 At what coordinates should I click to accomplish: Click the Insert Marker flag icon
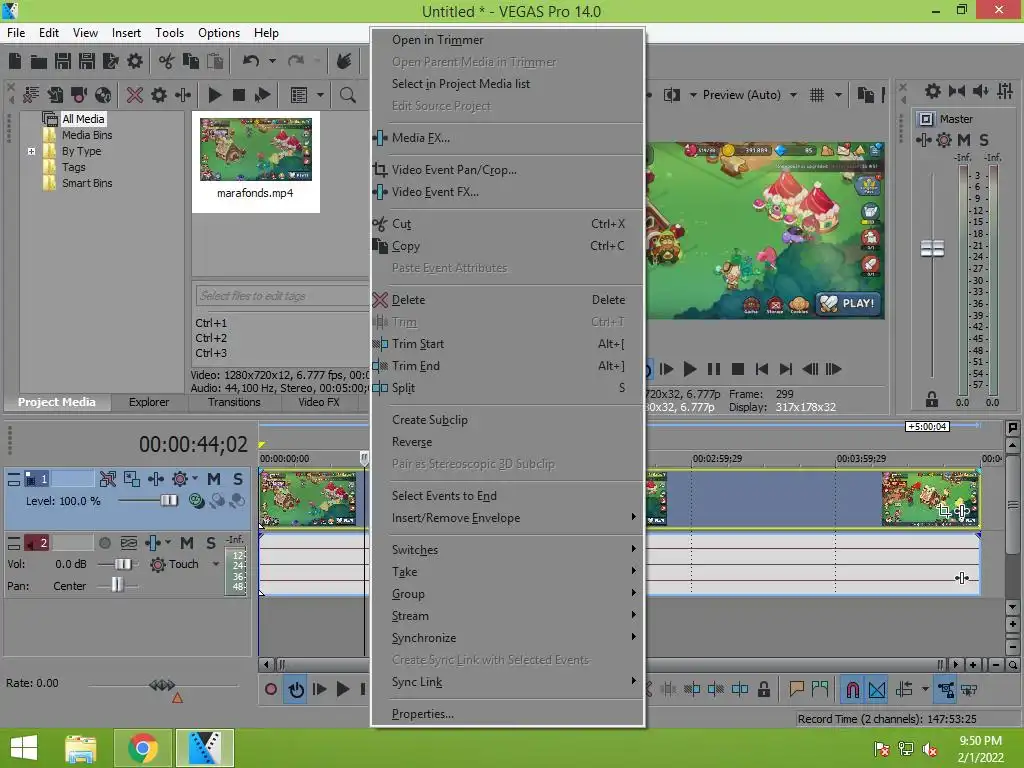(796, 689)
